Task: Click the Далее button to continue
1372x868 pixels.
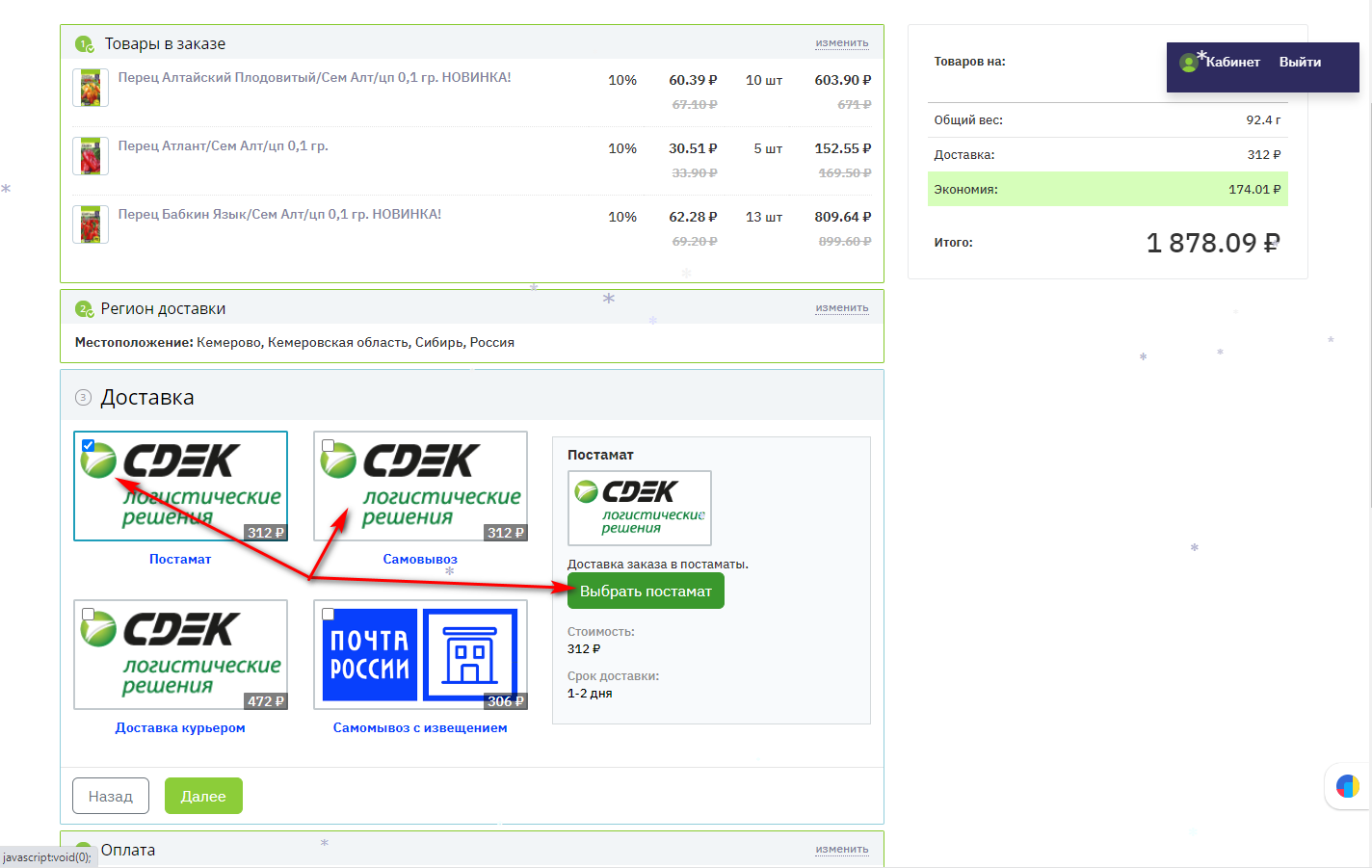Action: pyautogui.click(x=203, y=796)
